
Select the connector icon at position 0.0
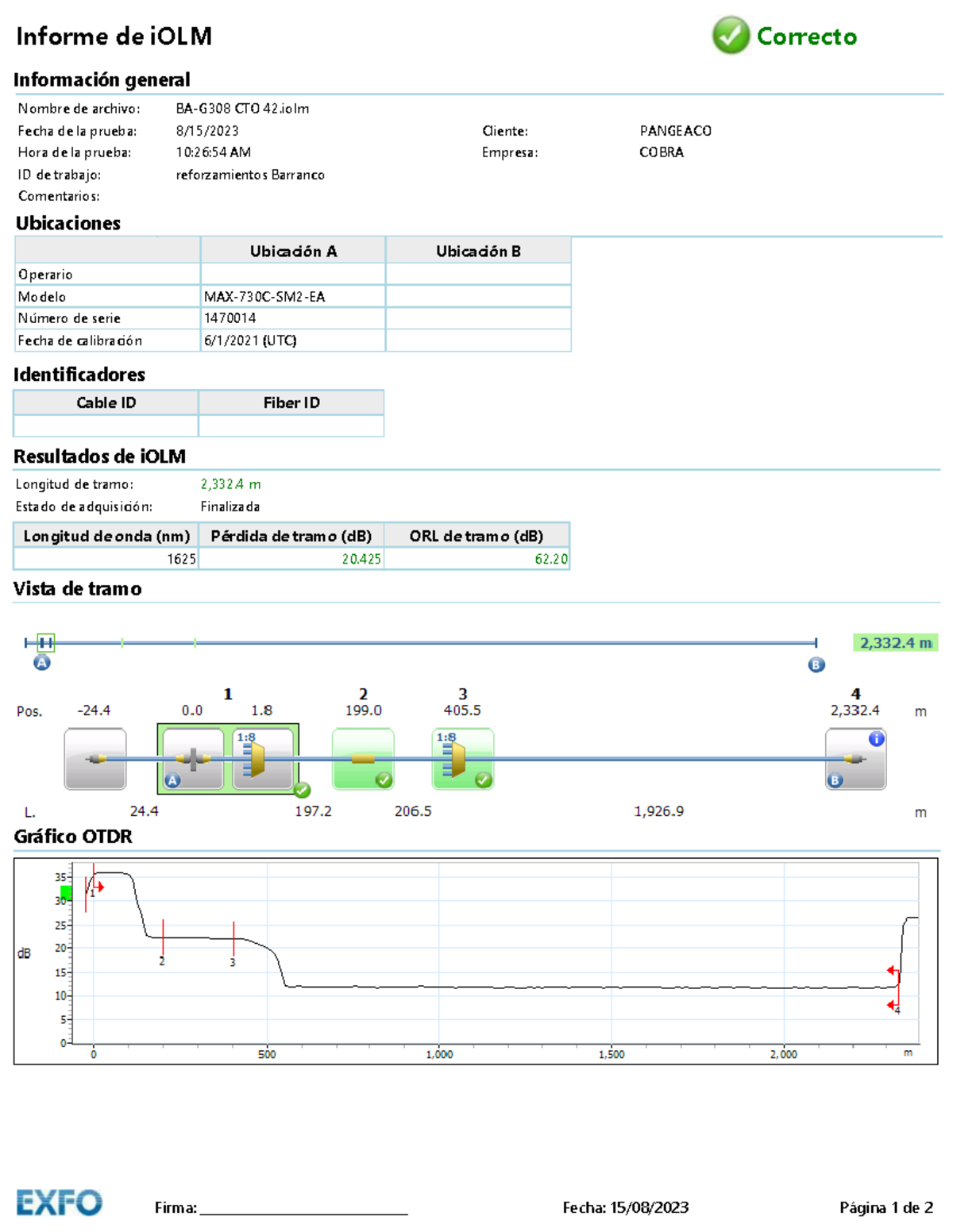pos(193,758)
